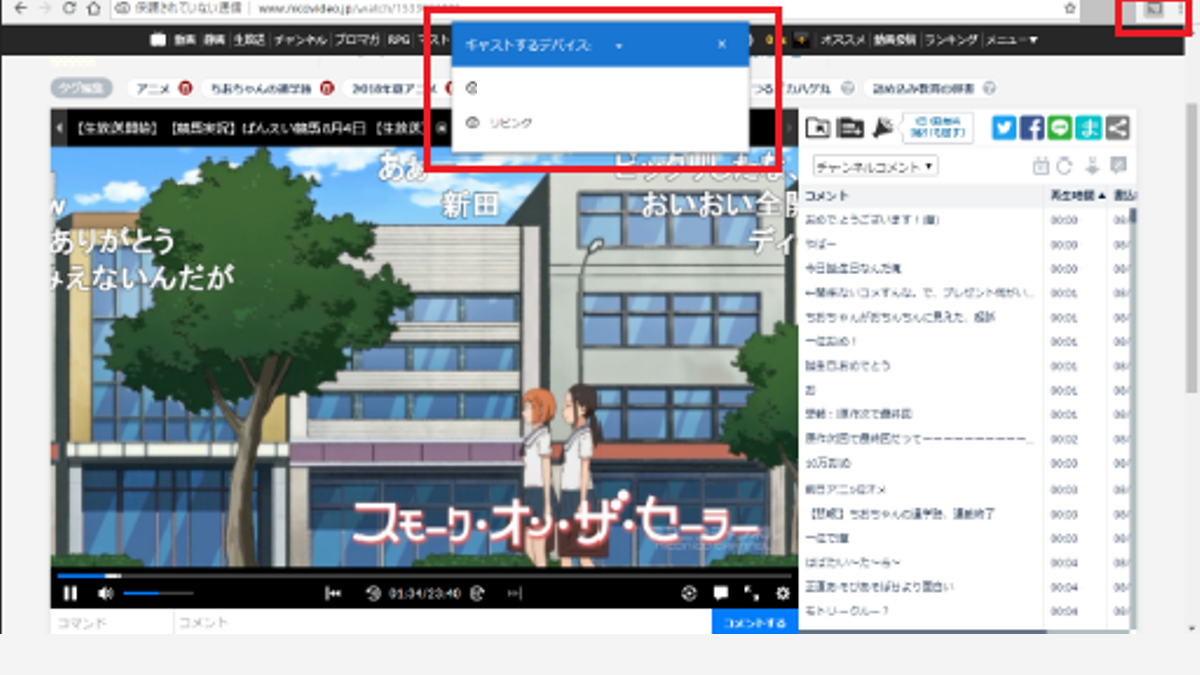
Task: Jump to the video start with the skip-back icon
Action: tap(334, 593)
